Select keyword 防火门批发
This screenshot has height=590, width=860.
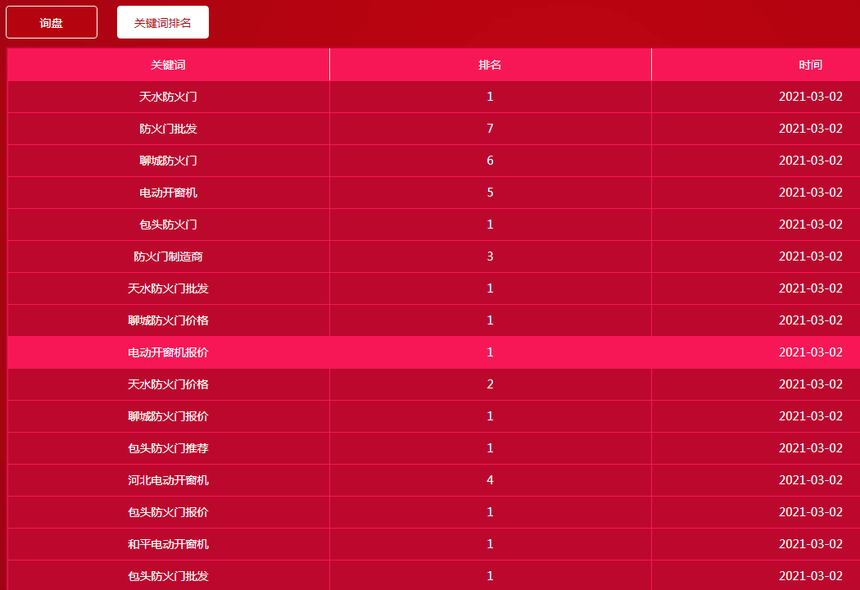point(168,129)
